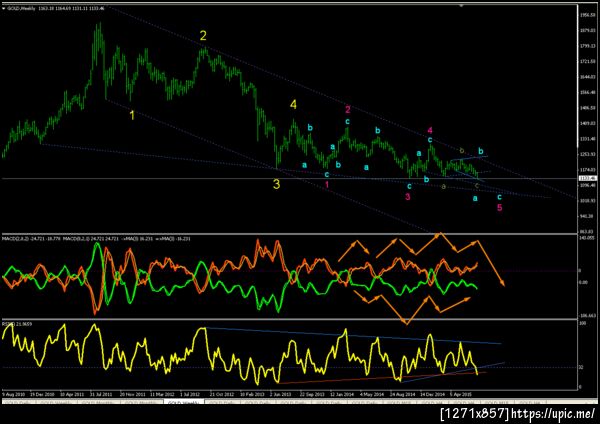Click the 24 Aug 2014 date label
600x424 pixels.
tap(402, 394)
